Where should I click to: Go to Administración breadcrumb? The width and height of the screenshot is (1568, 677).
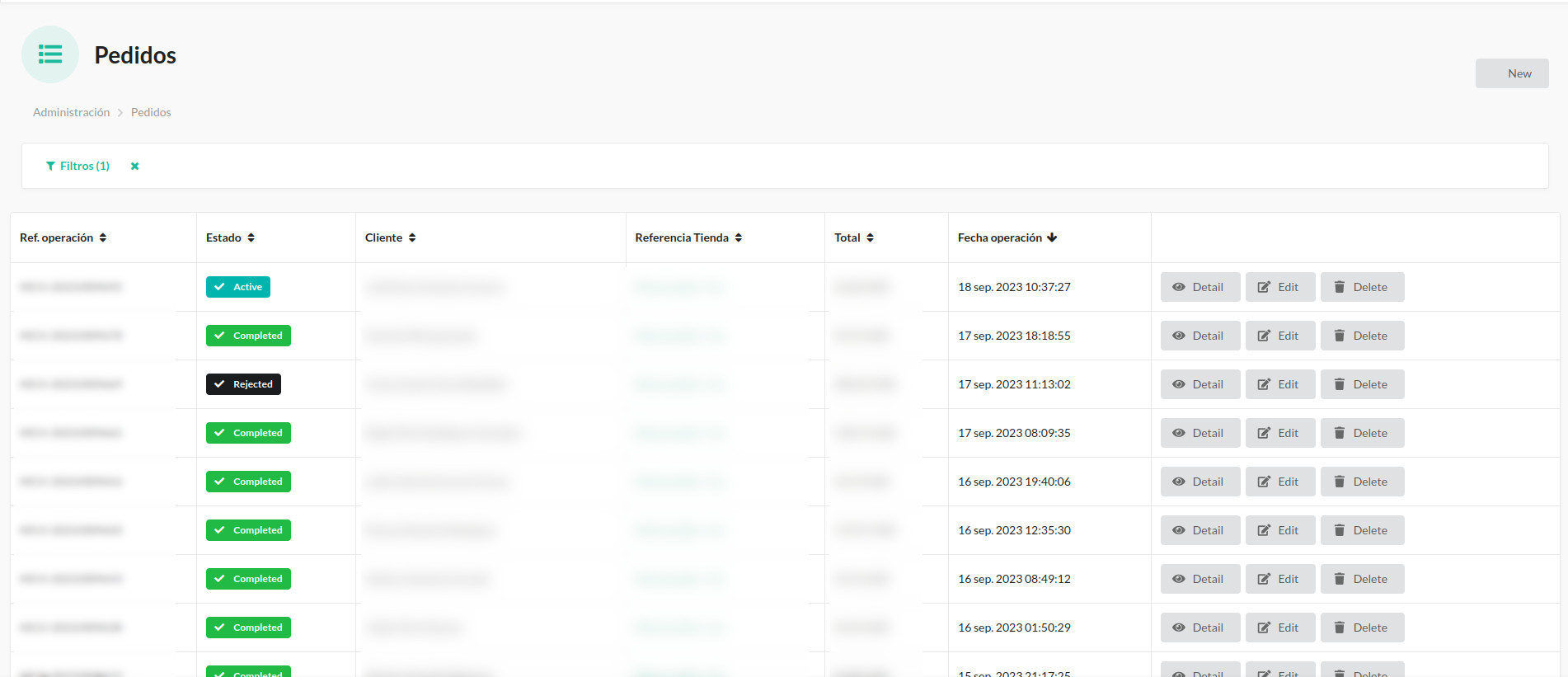71,112
